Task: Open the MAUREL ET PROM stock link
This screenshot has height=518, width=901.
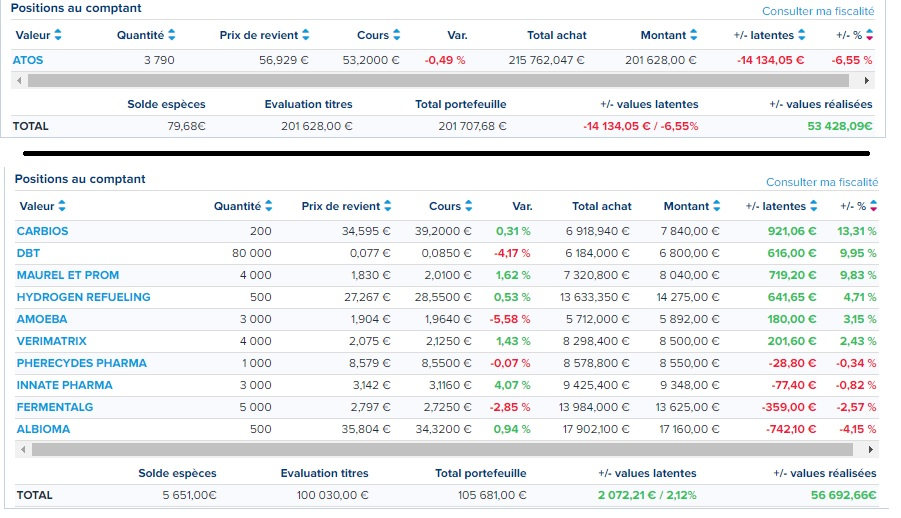Action: pos(68,275)
